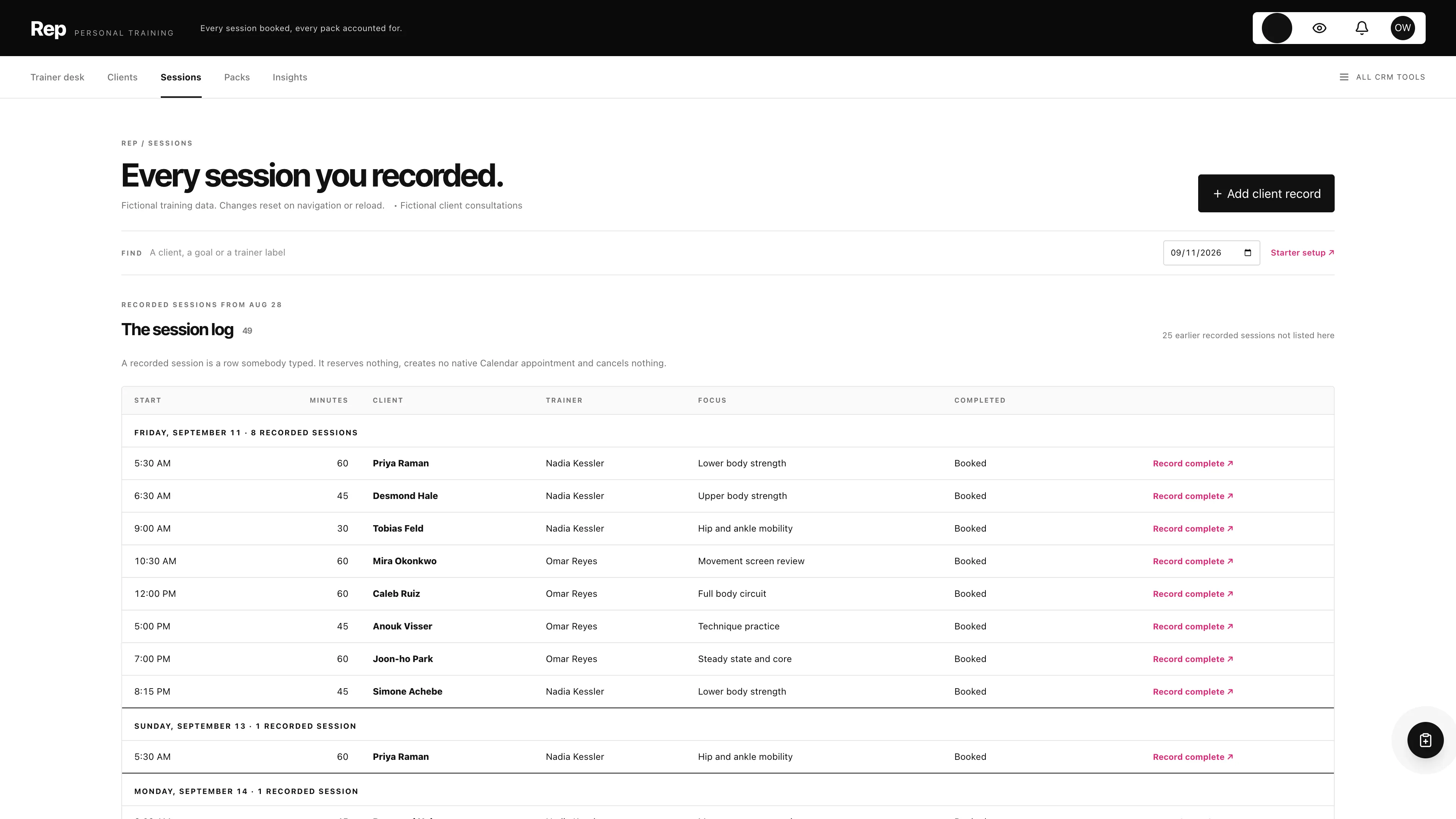
Task: Open the All CRM Tools hamburger menu
Action: click(1382, 77)
